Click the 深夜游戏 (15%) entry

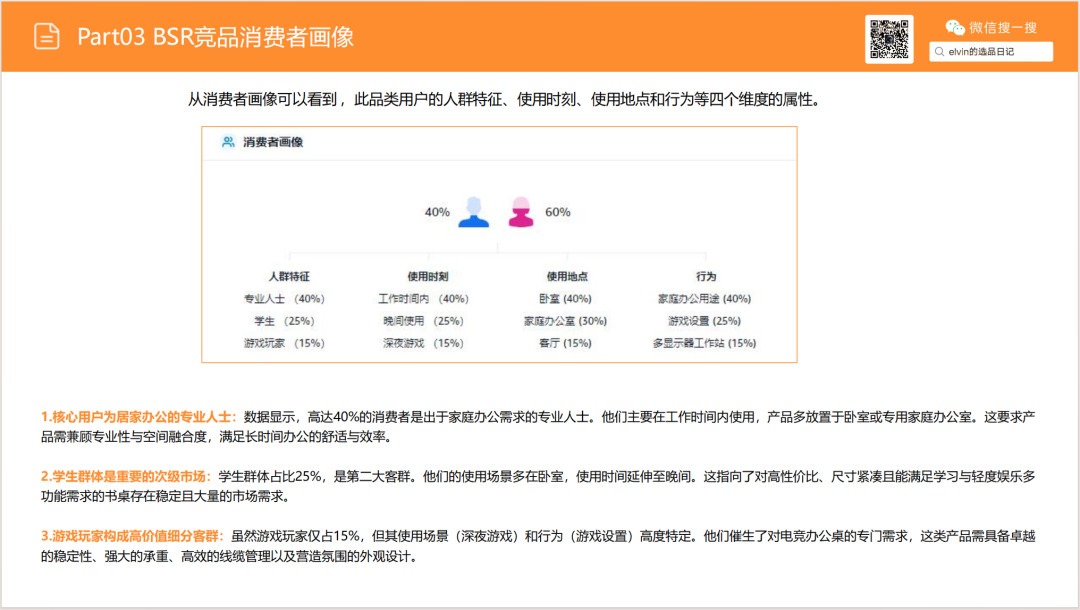[x=422, y=343]
